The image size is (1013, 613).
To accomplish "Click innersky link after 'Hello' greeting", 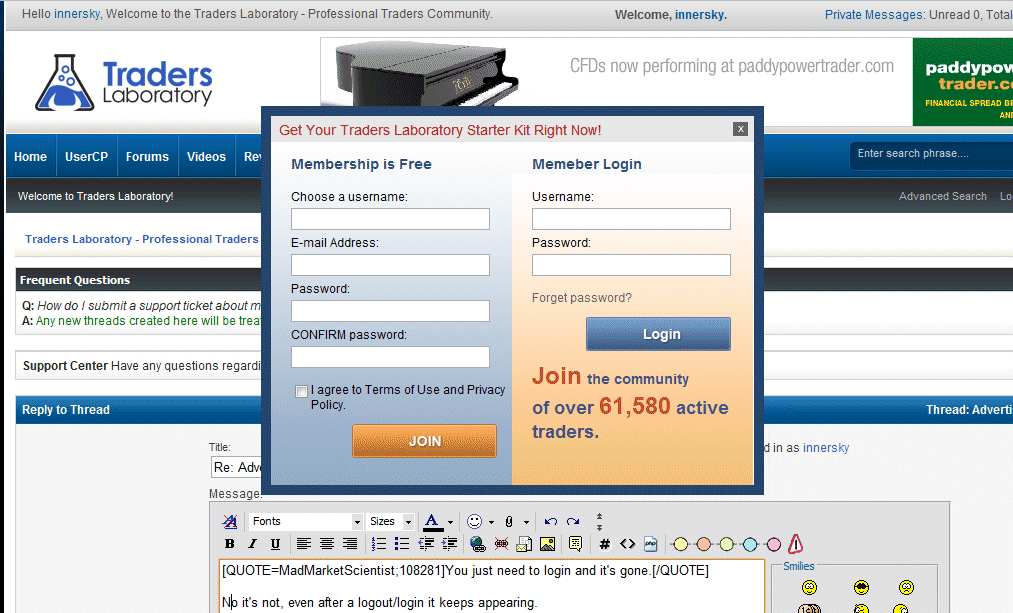I will [77, 14].
